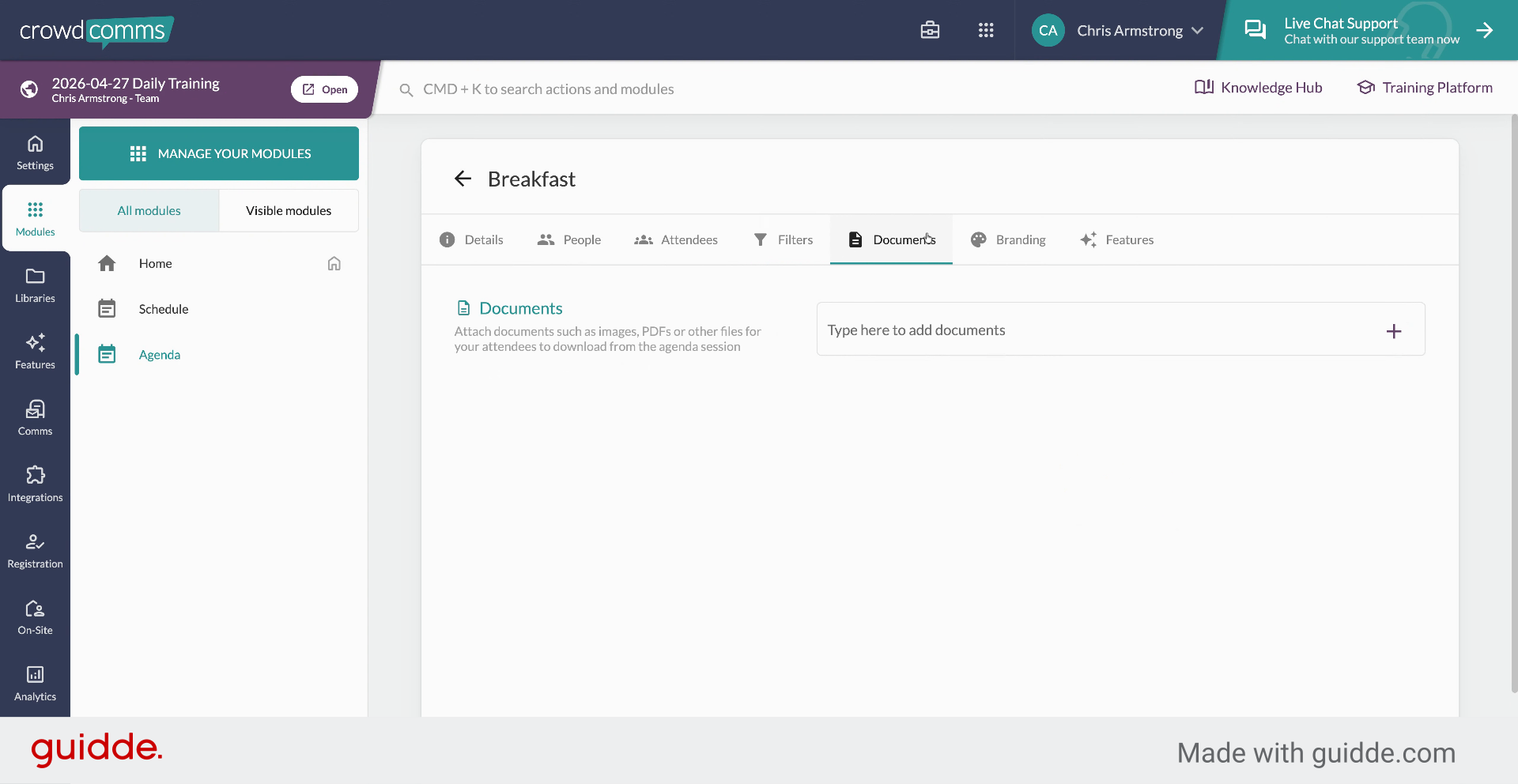Open Registration in the left sidebar

pos(35,551)
